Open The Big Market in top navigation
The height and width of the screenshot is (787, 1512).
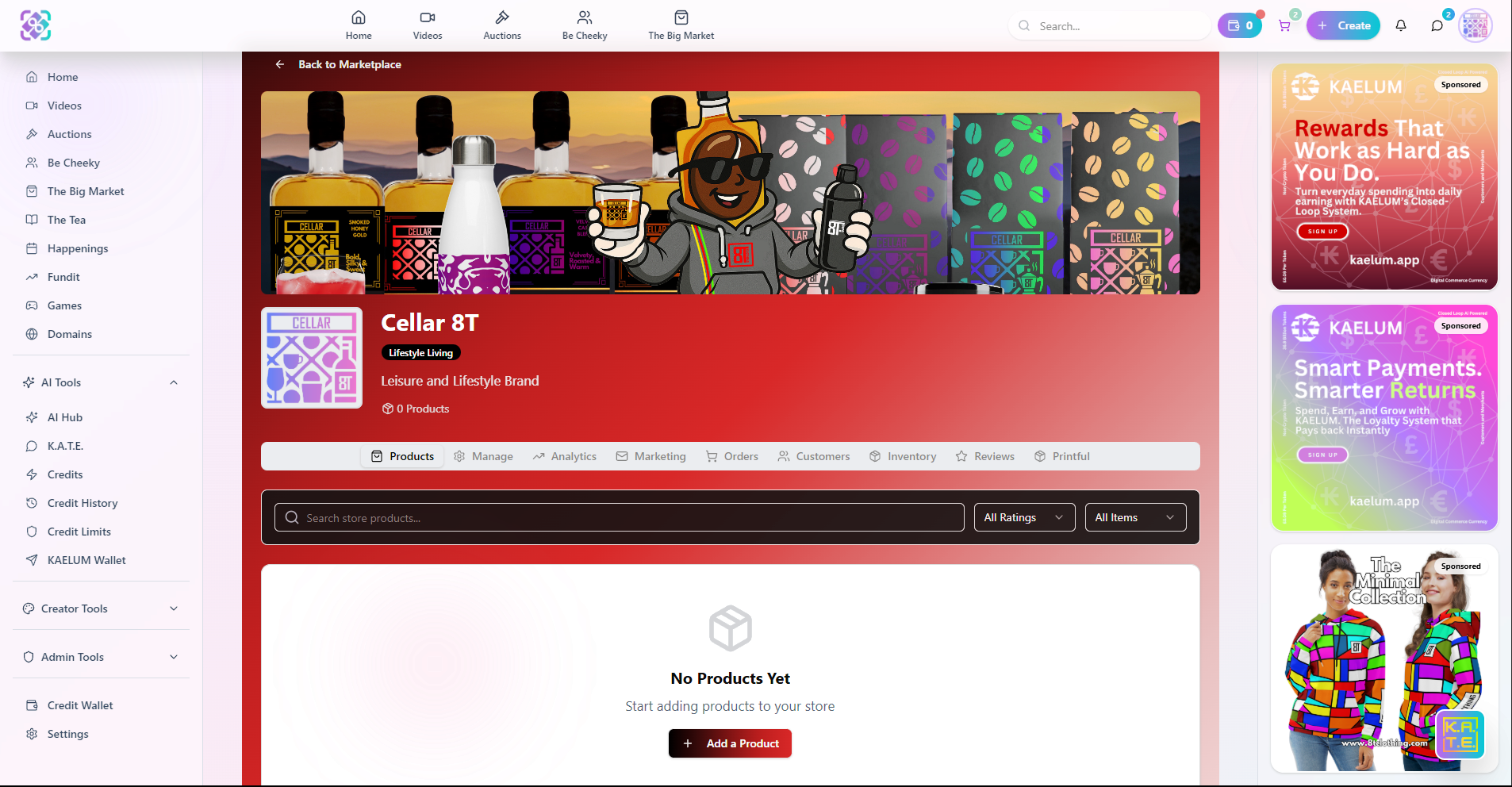[681, 25]
